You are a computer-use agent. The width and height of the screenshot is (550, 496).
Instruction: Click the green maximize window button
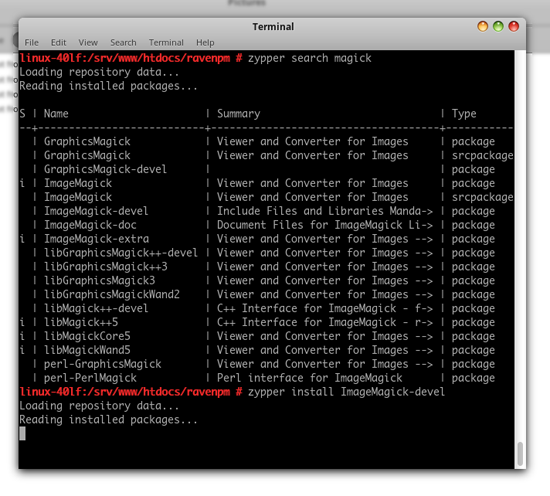[x=498, y=26]
